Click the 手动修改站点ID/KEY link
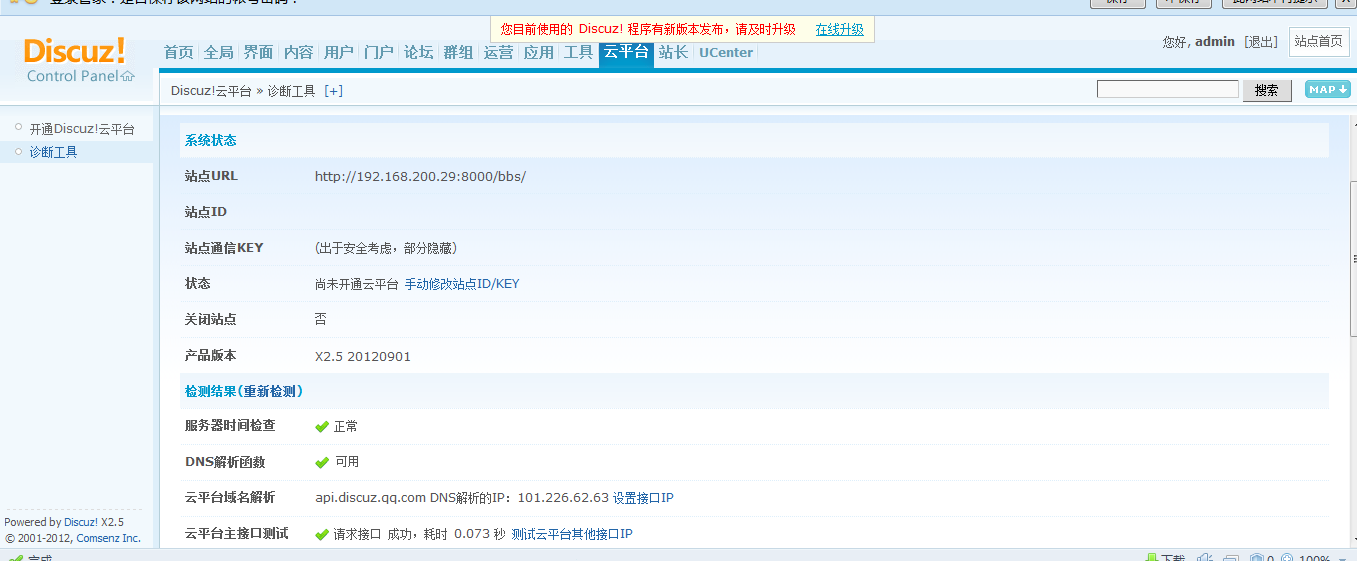Image resolution: width=1357 pixels, height=561 pixels. coord(462,284)
